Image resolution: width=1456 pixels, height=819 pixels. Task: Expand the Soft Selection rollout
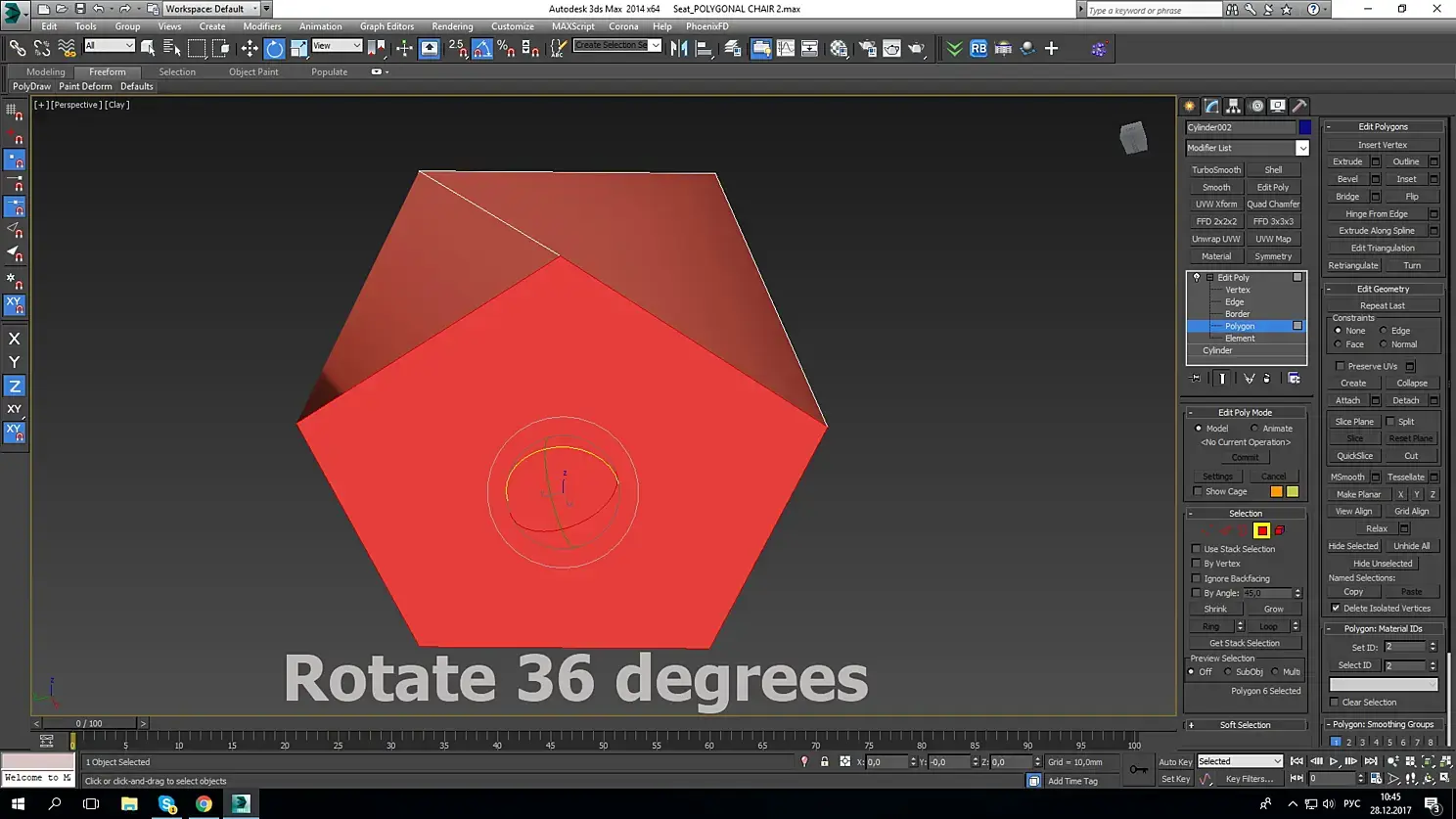1245,725
